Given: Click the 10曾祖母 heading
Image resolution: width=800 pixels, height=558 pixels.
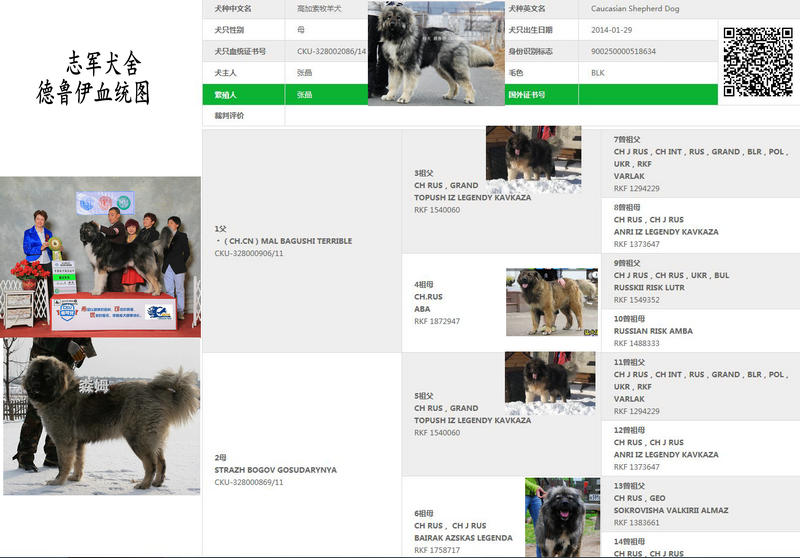Looking at the screenshot, I should [x=629, y=319].
